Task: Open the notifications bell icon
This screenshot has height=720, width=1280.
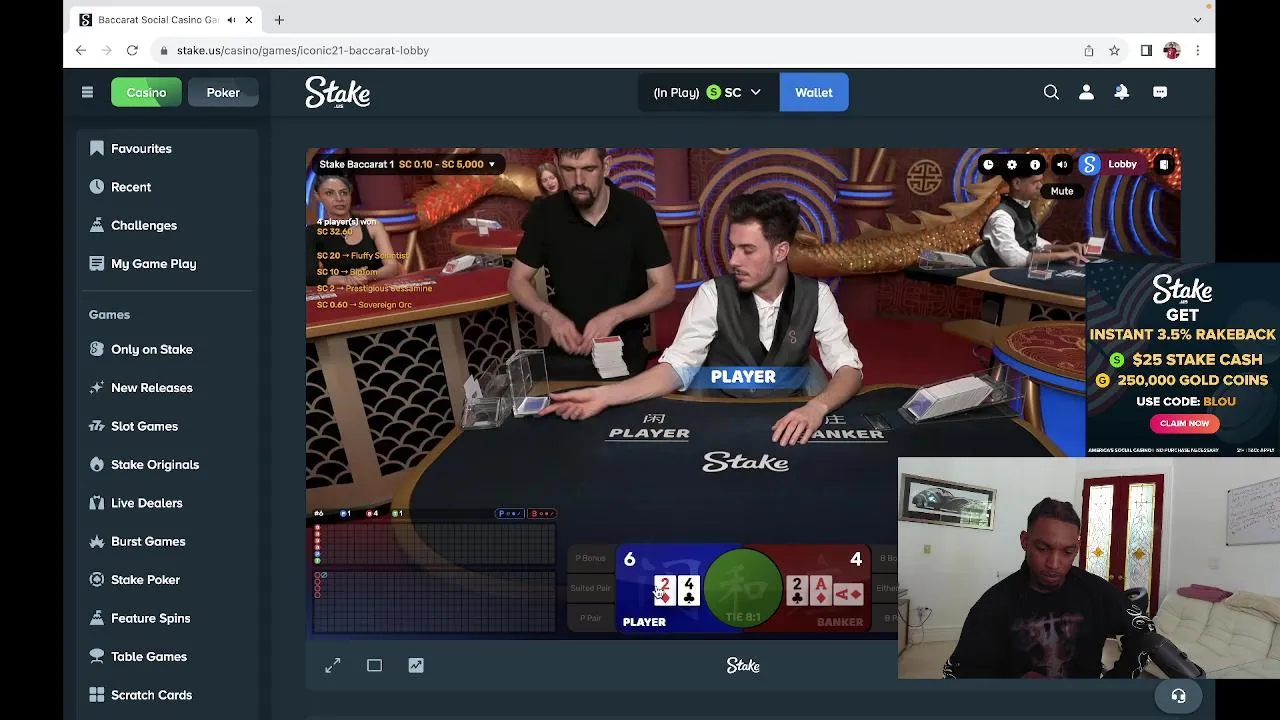Action: coord(1122,92)
